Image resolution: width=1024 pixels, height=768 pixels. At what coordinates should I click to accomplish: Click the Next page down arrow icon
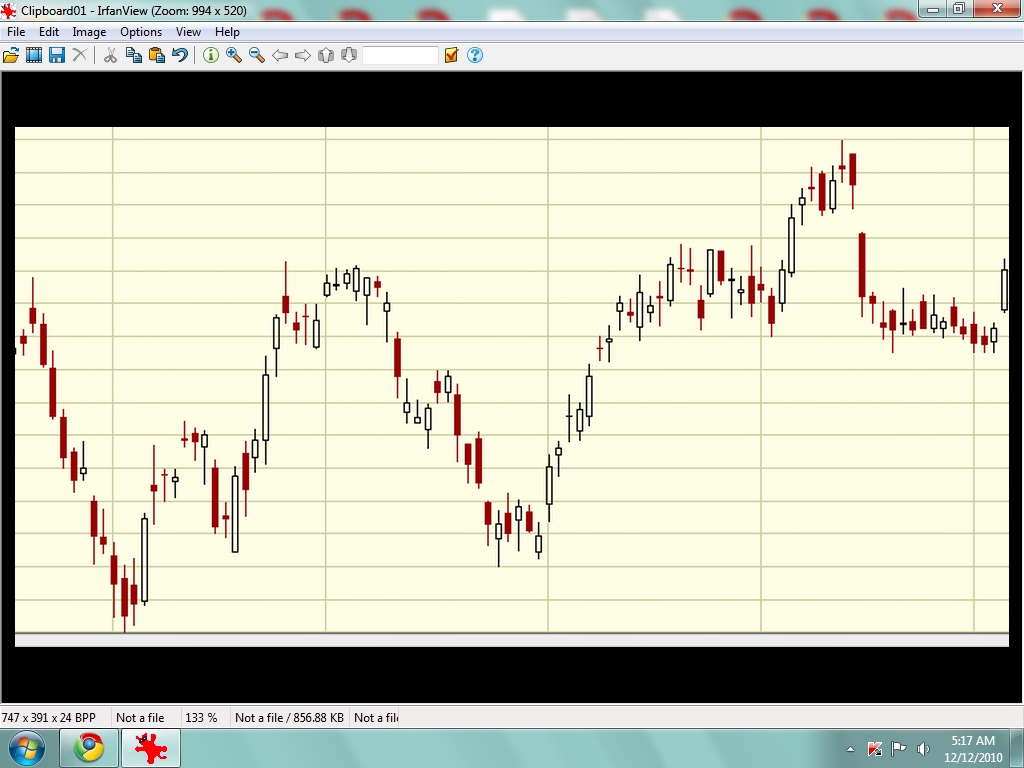point(349,56)
